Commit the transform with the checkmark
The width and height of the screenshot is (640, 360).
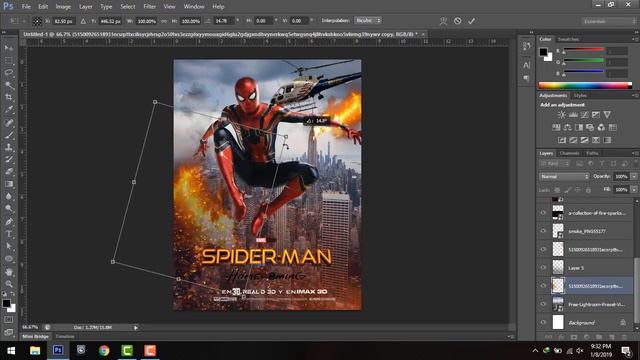[x=471, y=21]
